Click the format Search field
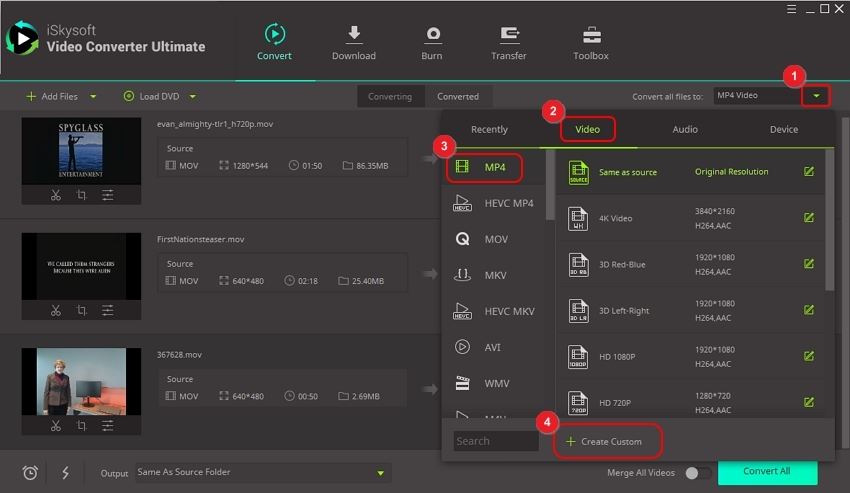Image resolution: width=850 pixels, height=493 pixels. pos(496,441)
